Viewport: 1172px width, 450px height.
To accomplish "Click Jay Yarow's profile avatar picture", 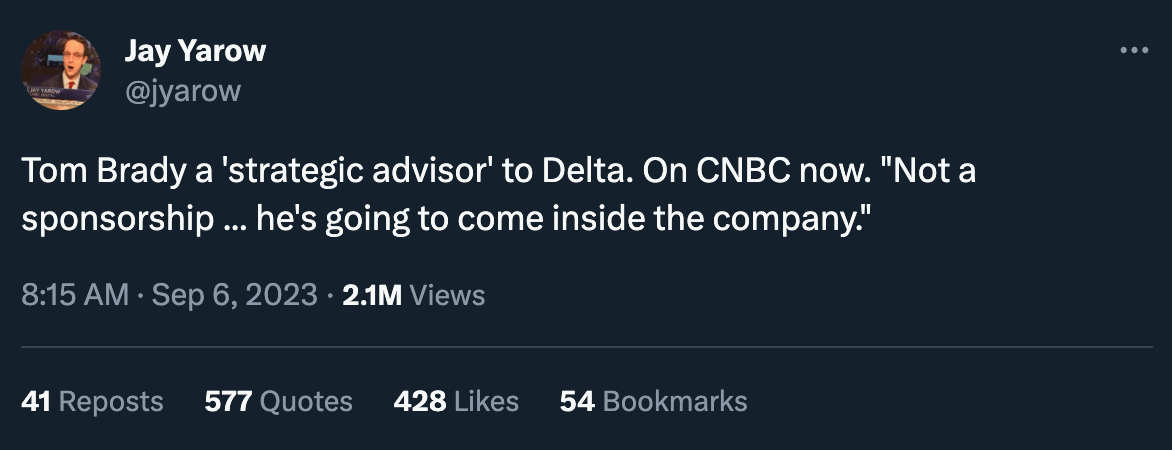I will tap(60, 70).
